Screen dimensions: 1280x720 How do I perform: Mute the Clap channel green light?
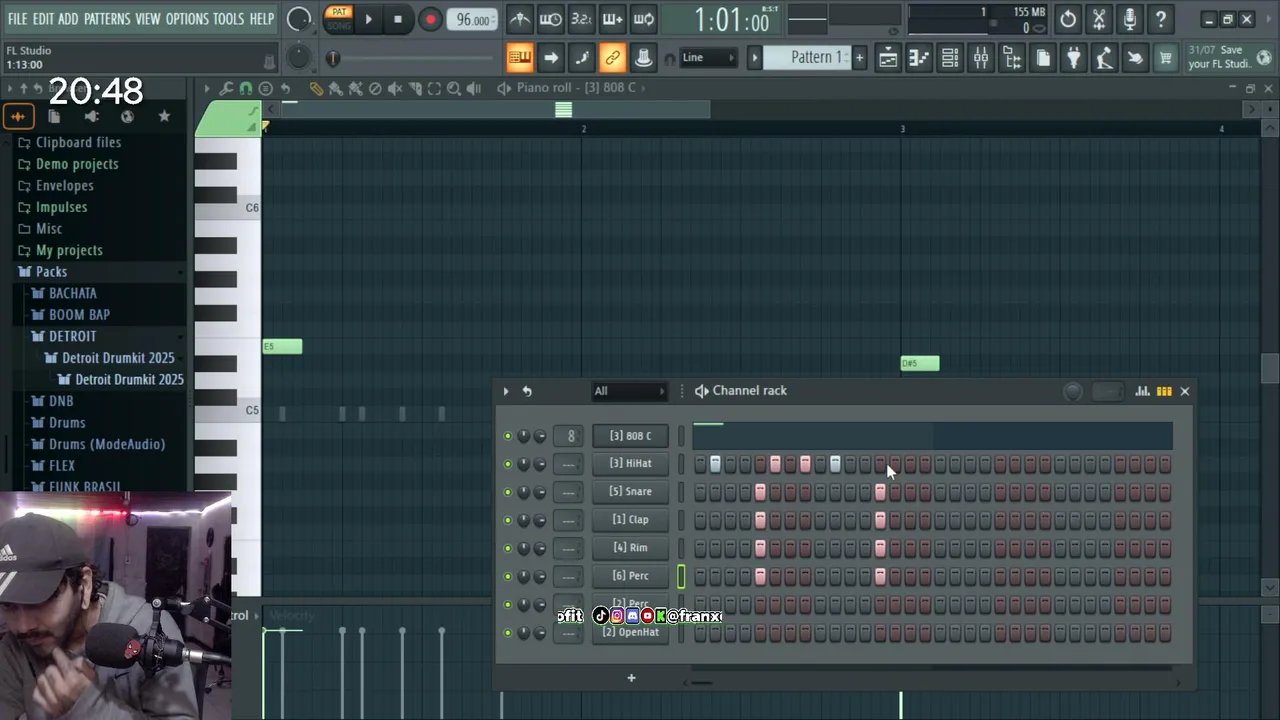coord(508,520)
